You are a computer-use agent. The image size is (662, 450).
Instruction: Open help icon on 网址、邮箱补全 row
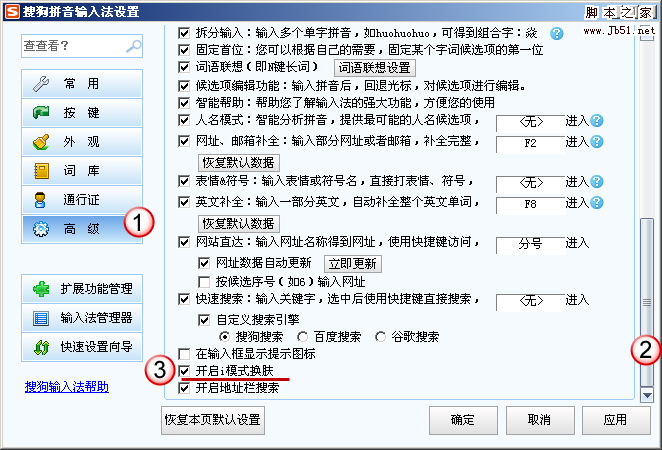597,141
